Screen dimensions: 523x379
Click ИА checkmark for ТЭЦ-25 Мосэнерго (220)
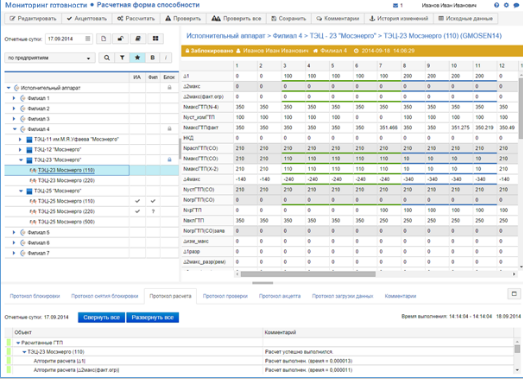coord(137,212)
